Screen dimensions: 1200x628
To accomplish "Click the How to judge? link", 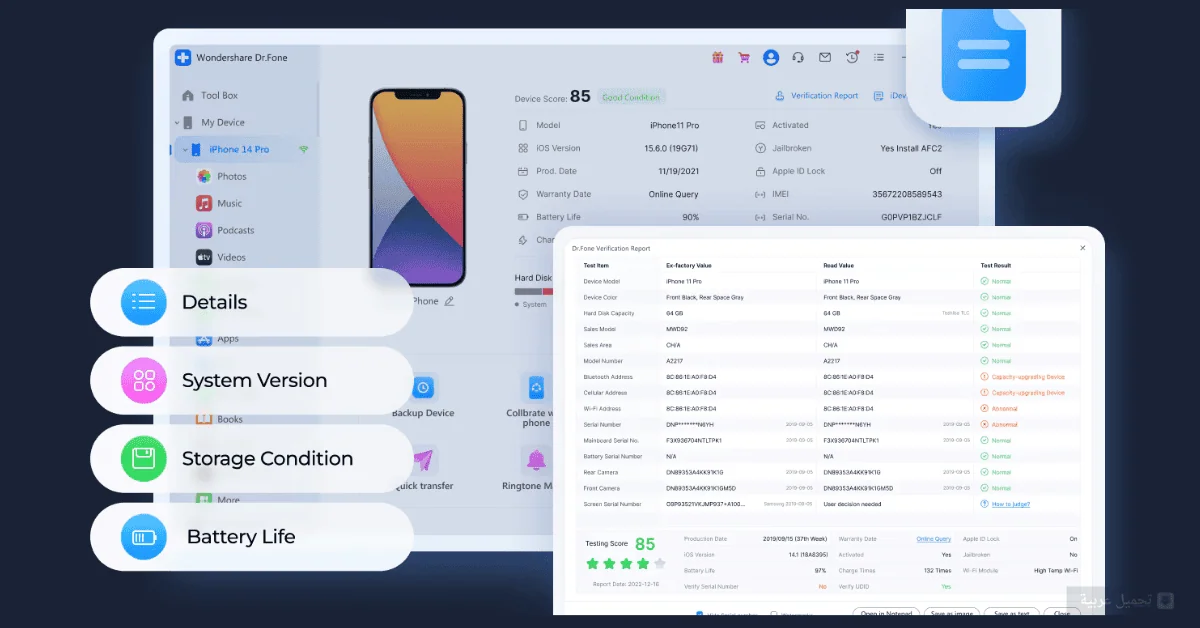I will 1010,504.
